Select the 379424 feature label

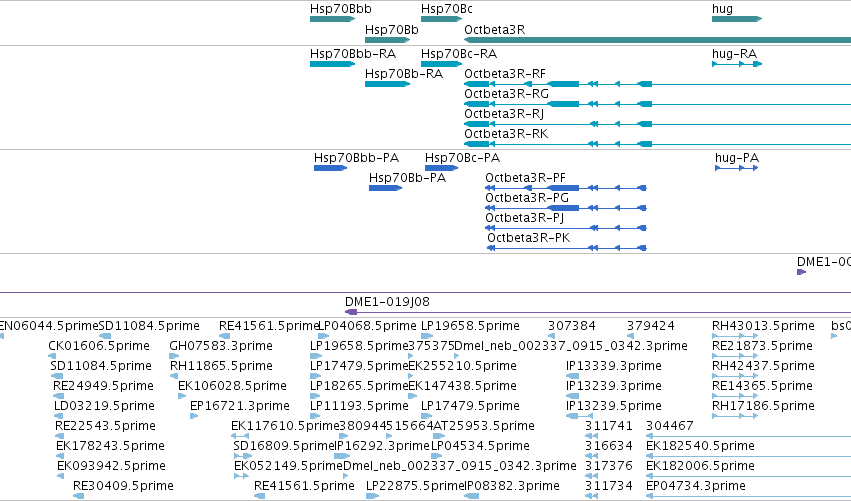651,326
